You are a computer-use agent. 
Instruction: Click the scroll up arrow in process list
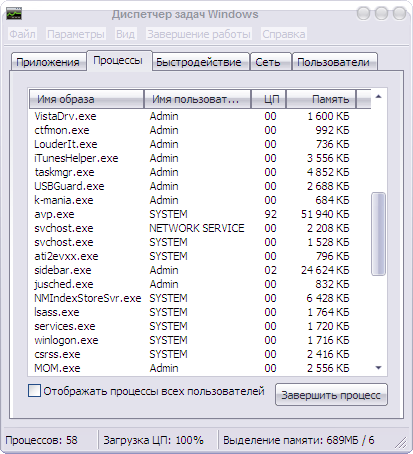(x=378, y=97)
